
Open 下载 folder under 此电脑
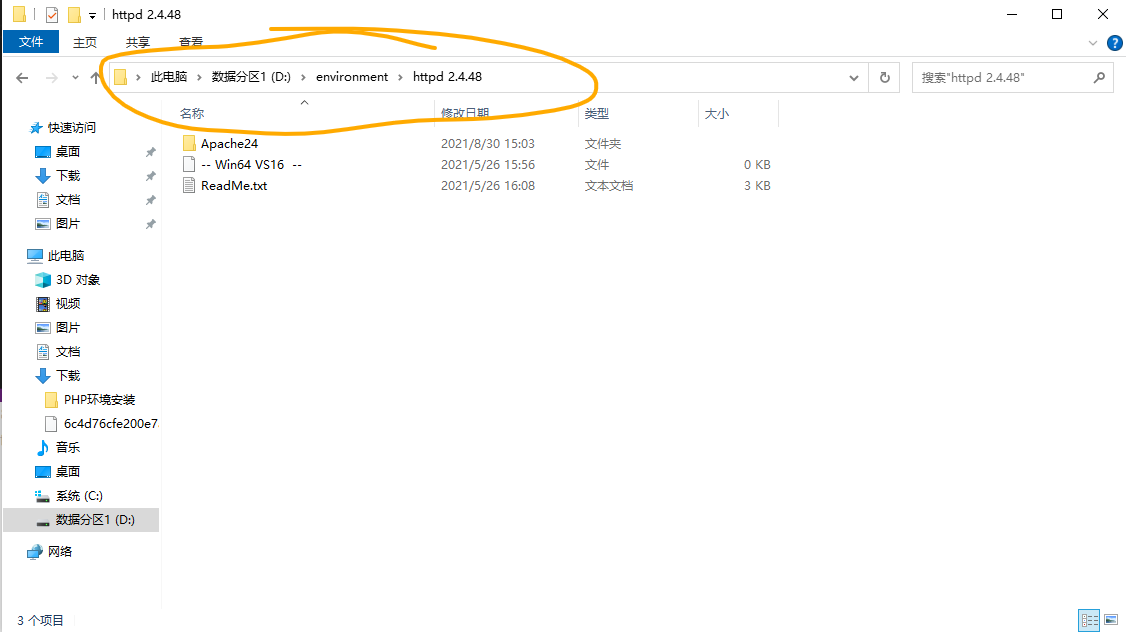[58, 376]
